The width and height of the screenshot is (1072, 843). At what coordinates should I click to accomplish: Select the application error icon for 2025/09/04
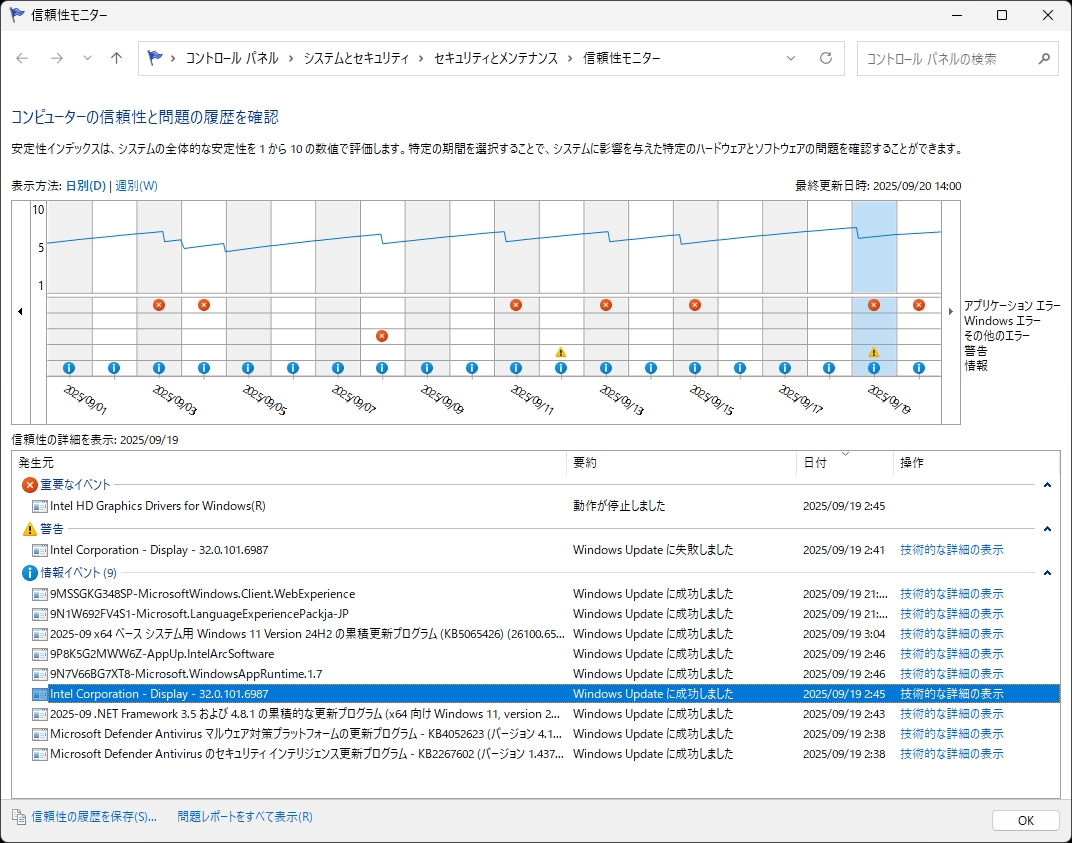(x=204, y=305)
